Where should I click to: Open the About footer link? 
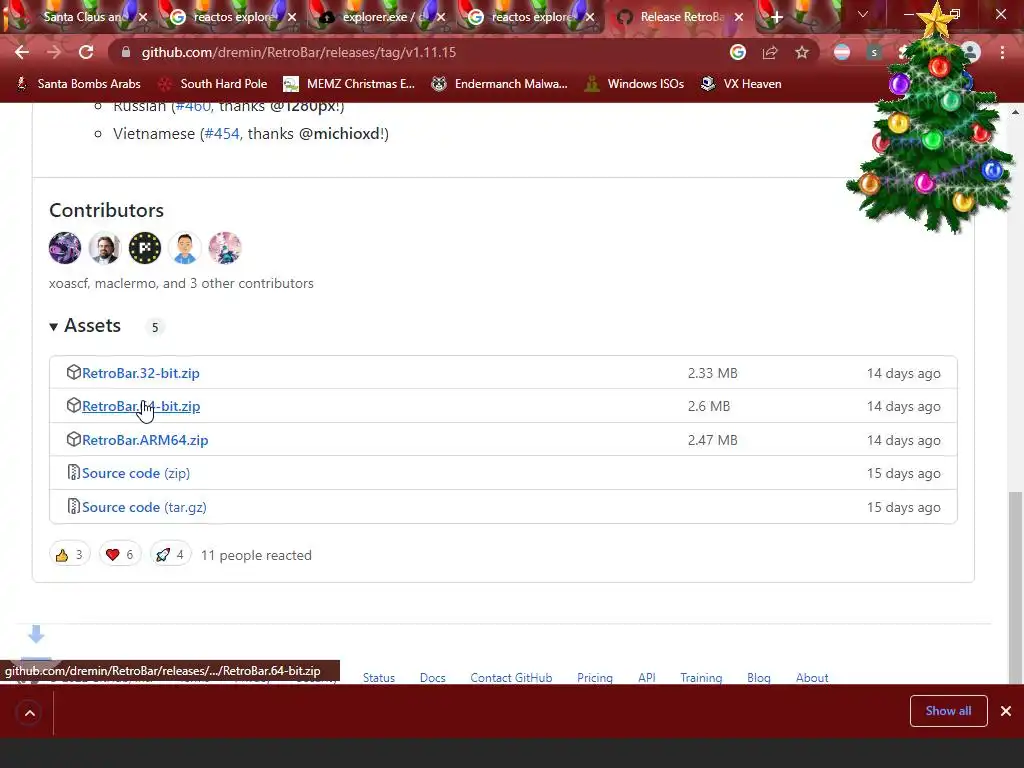tap(812, 678)
